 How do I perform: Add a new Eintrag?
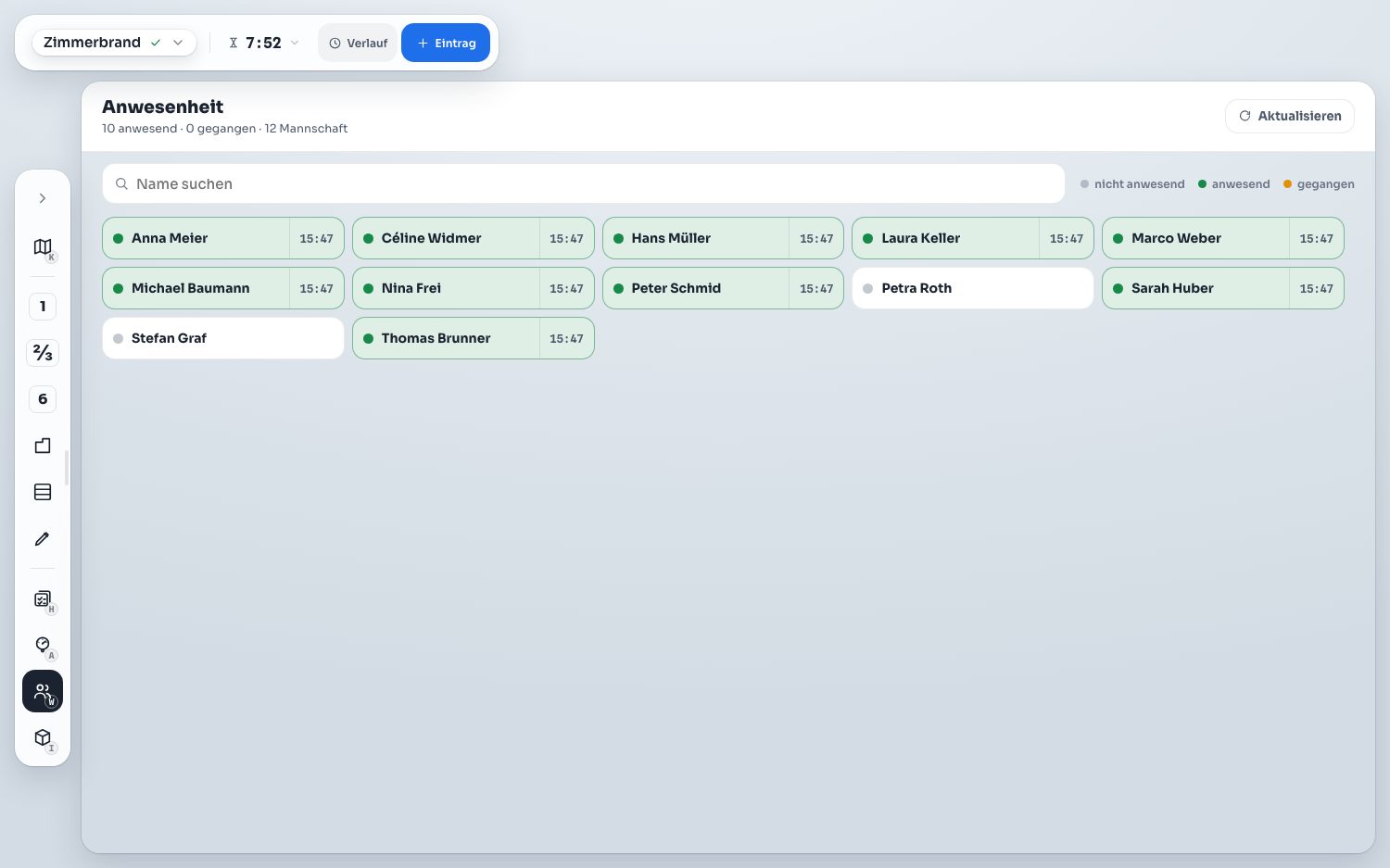coord(446,43)
